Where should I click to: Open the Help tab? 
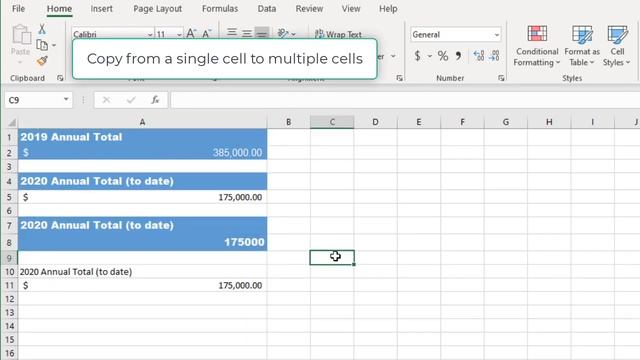click(388, 9)
